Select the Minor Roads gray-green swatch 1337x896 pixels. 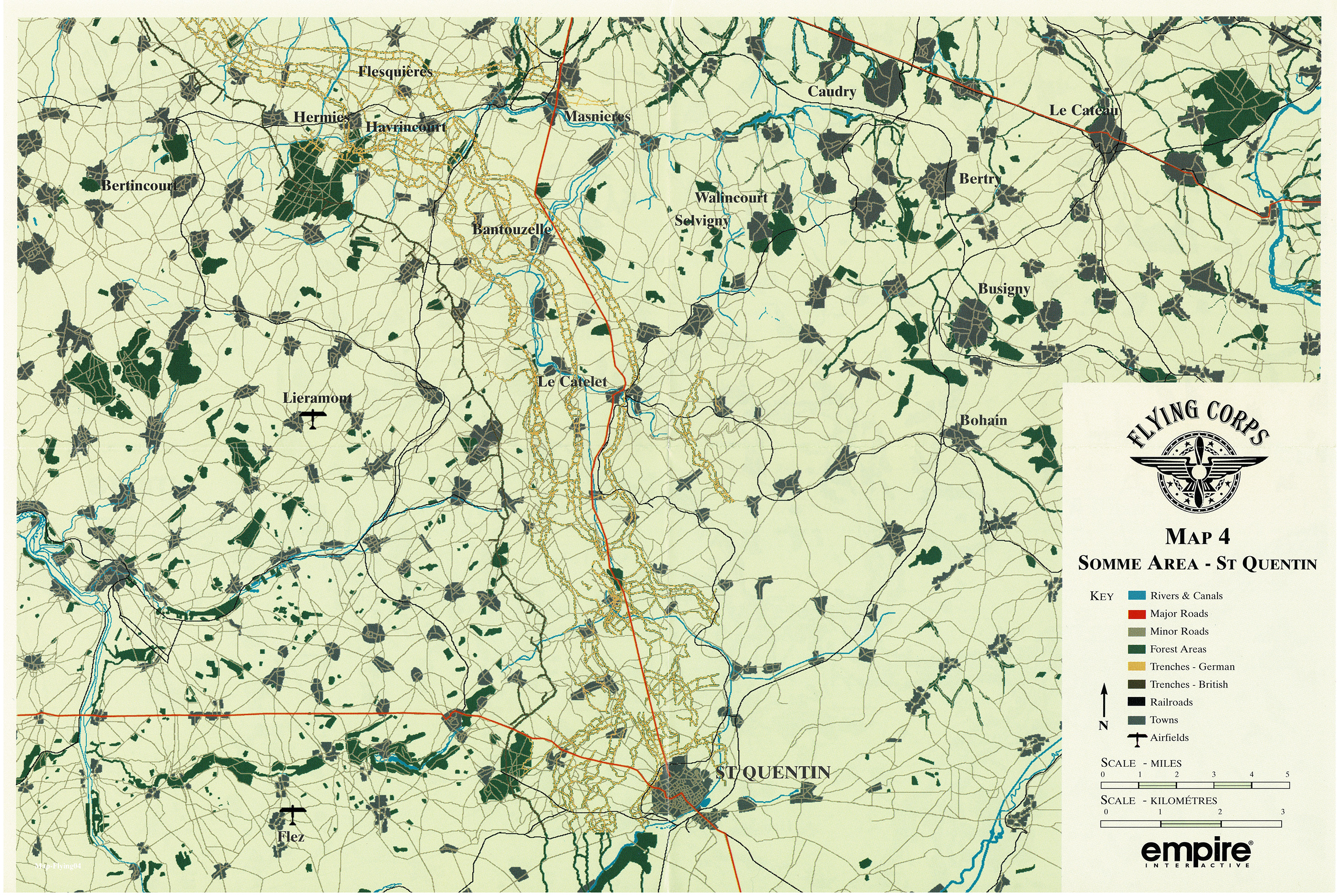1137,632
